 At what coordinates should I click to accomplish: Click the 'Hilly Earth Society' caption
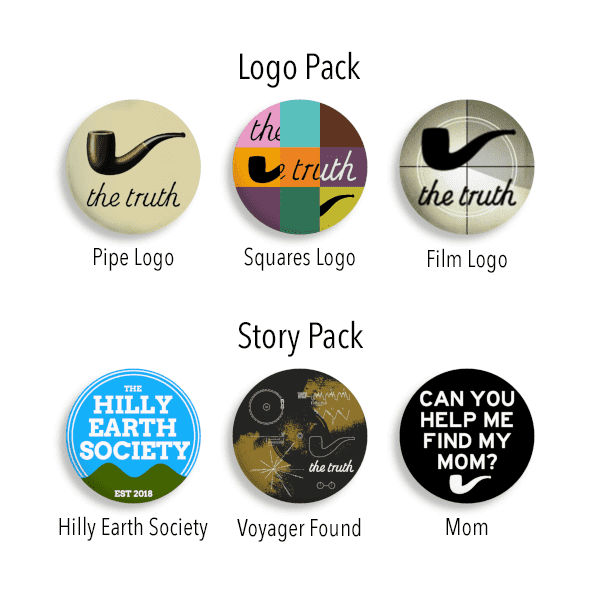tap(133, 528)
